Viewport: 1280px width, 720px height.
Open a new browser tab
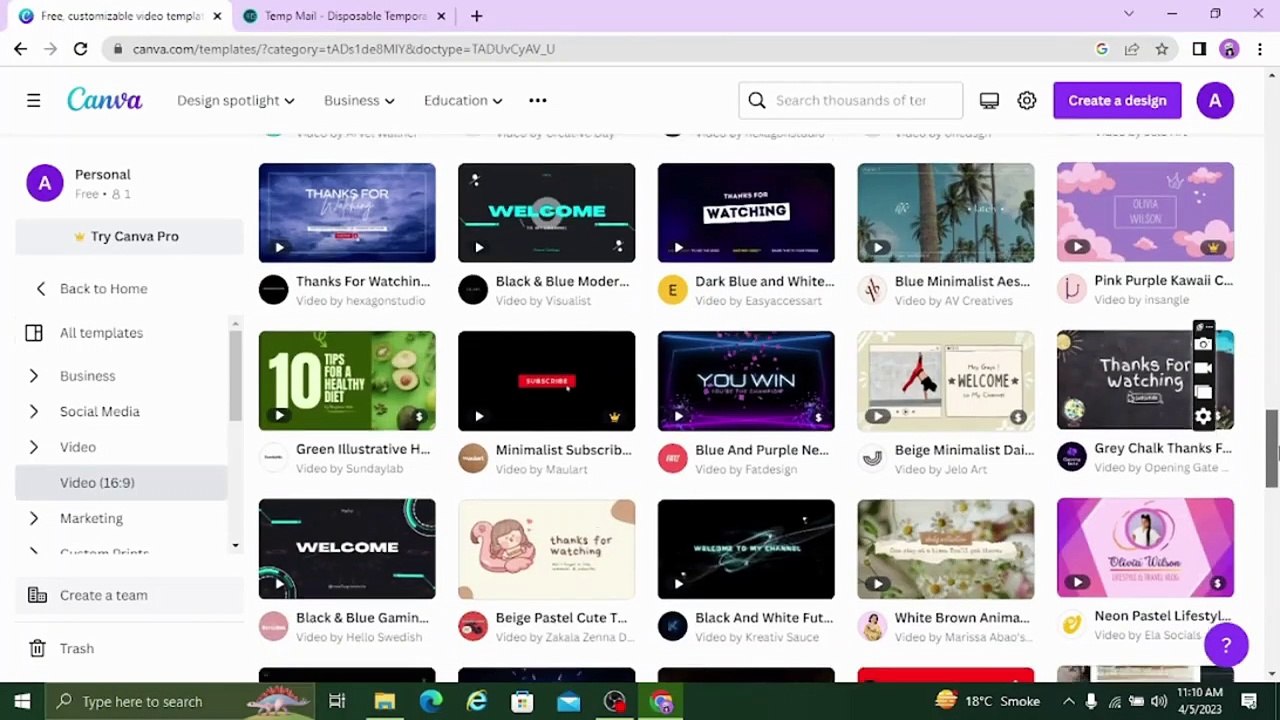click(x=477, y=16)
